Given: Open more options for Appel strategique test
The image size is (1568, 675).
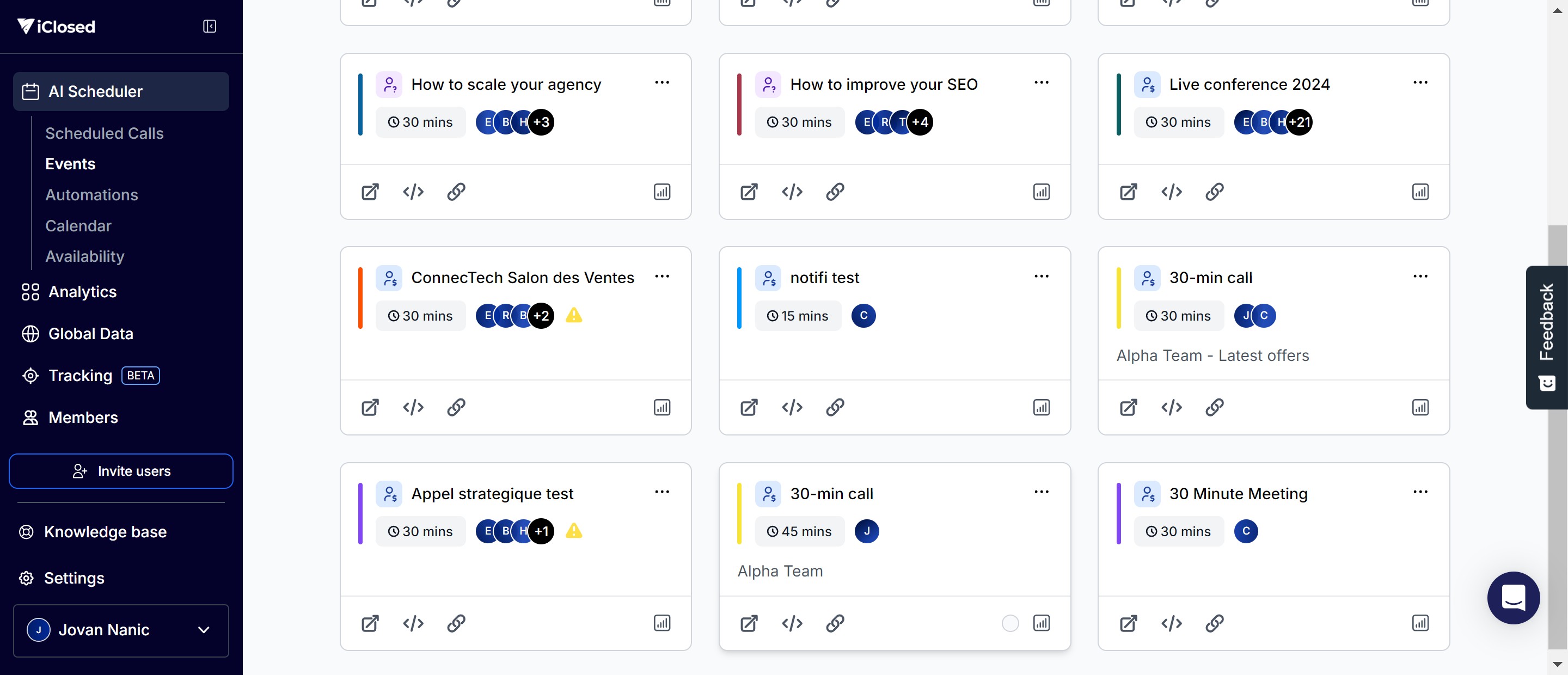Looking at the screenshot, I should point(661,492).
